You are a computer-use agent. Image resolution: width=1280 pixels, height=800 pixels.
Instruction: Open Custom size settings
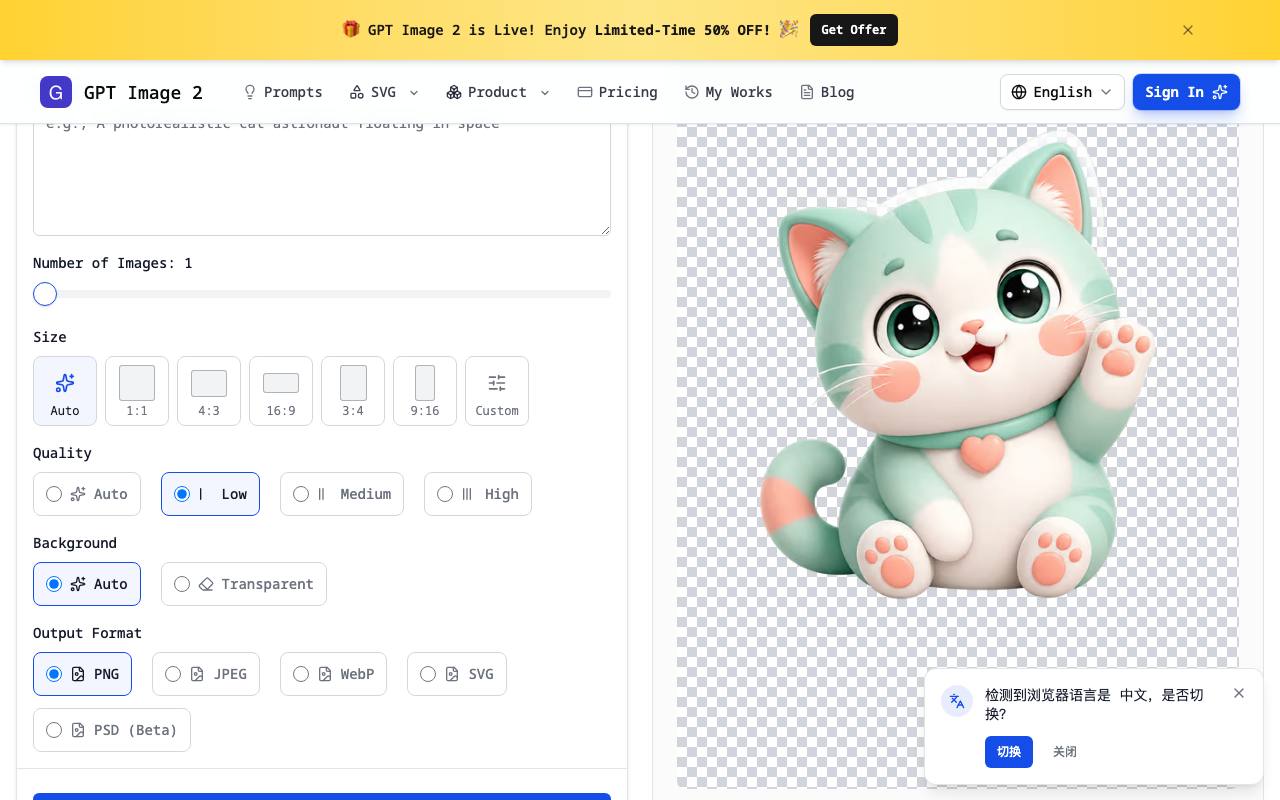(497, 391)
